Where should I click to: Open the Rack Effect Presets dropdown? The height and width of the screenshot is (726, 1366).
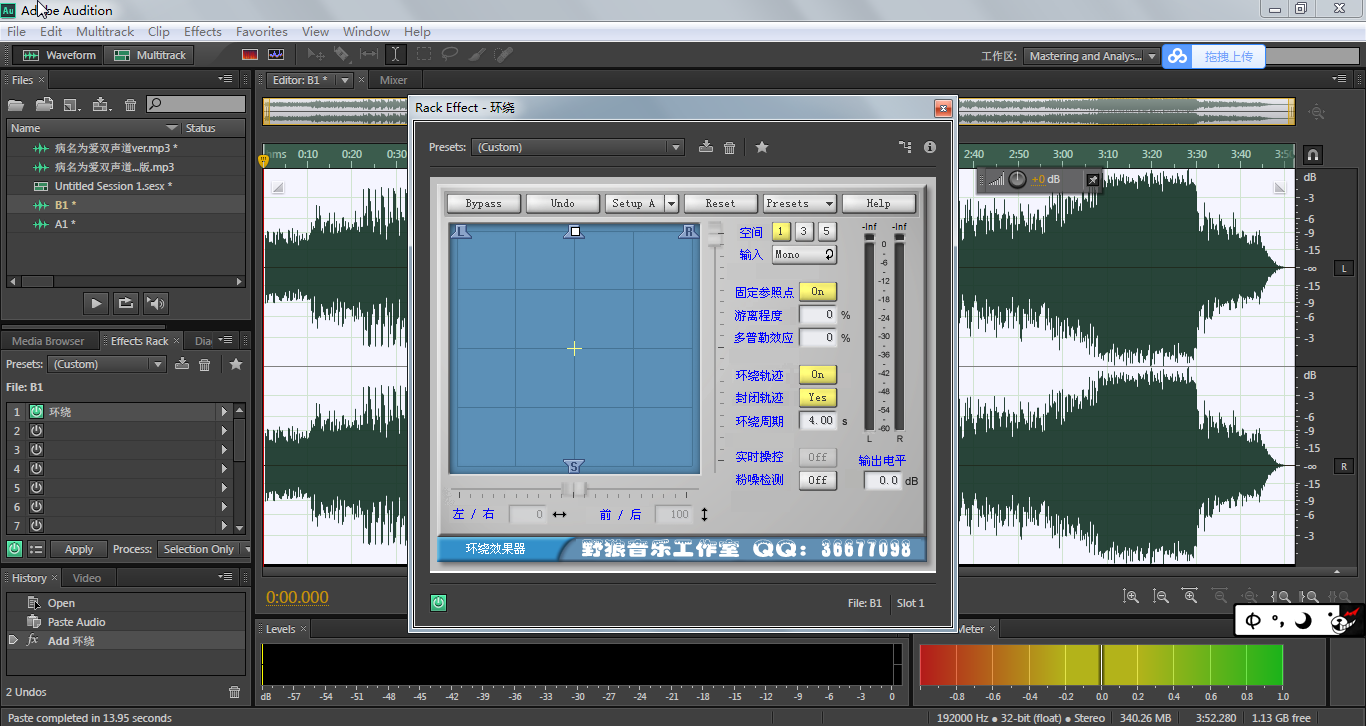pos(577,147)
